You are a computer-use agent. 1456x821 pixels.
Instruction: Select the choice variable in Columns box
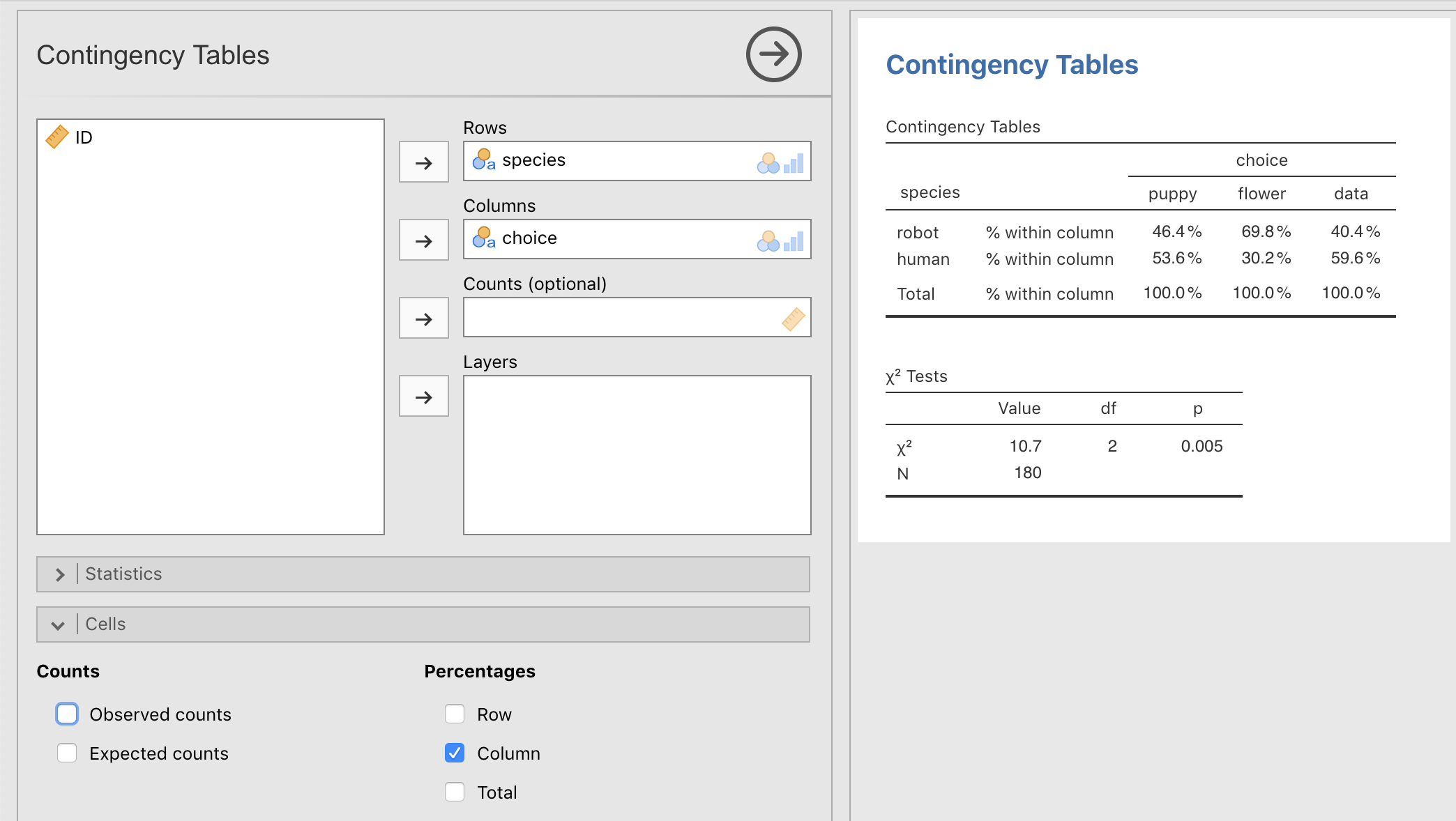(529, 238)
